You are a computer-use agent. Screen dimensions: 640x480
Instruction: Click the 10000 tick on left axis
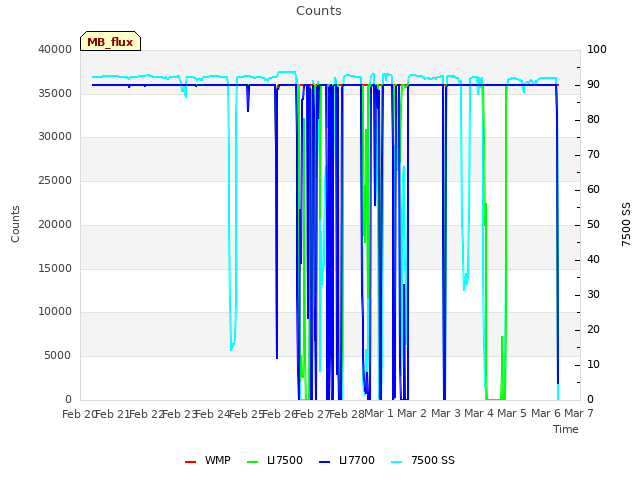coord(55,312)
